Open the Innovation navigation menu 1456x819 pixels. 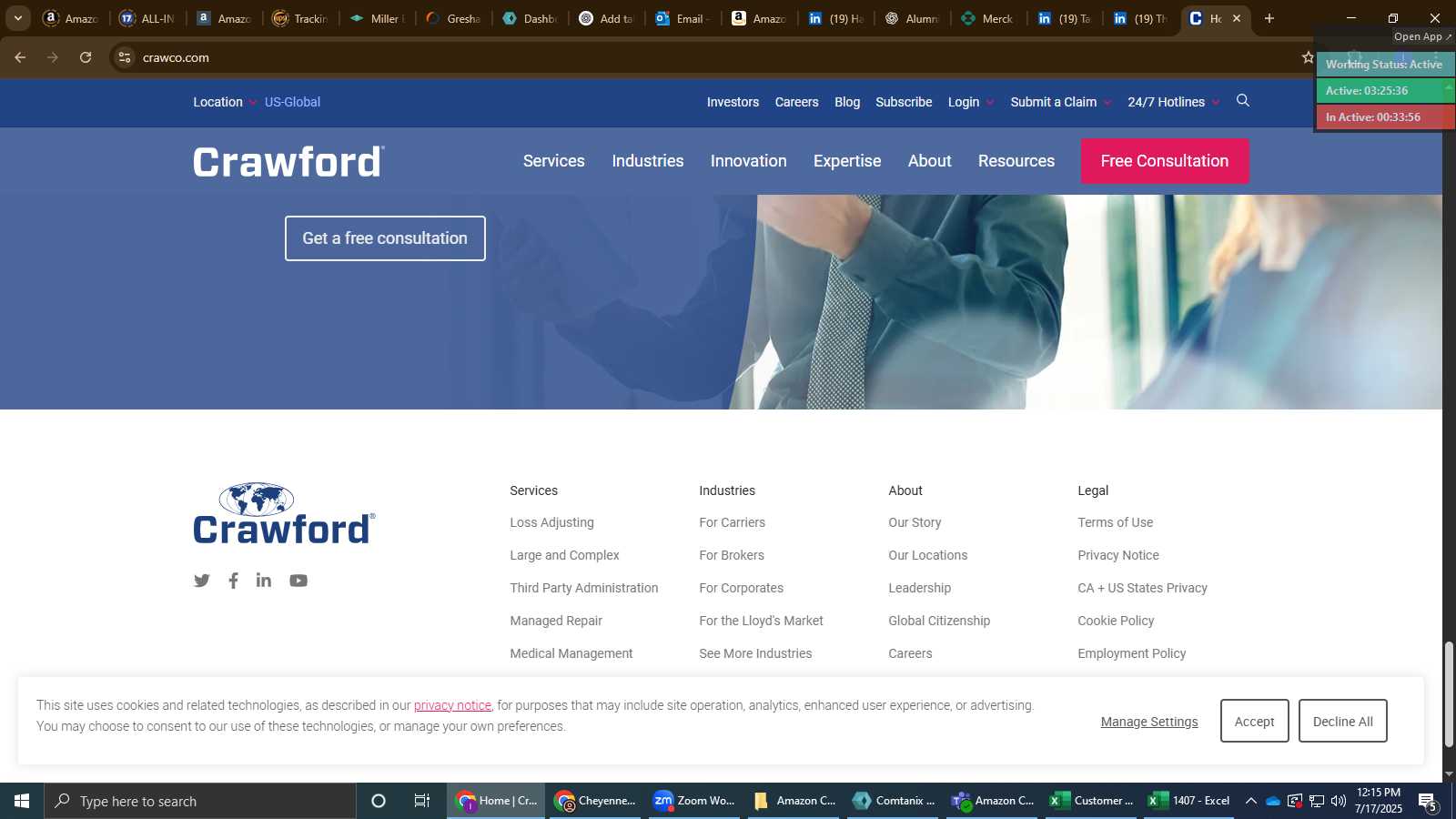coord(749,161)
